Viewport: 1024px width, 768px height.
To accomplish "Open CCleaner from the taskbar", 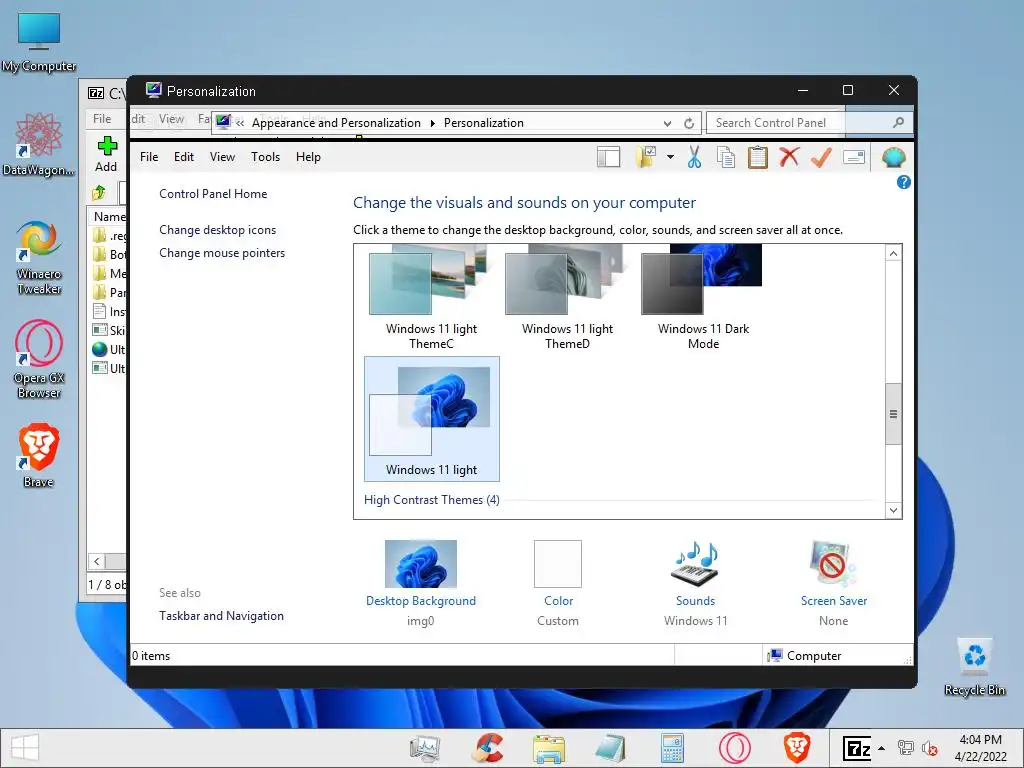I will click(x=487, y=748).
